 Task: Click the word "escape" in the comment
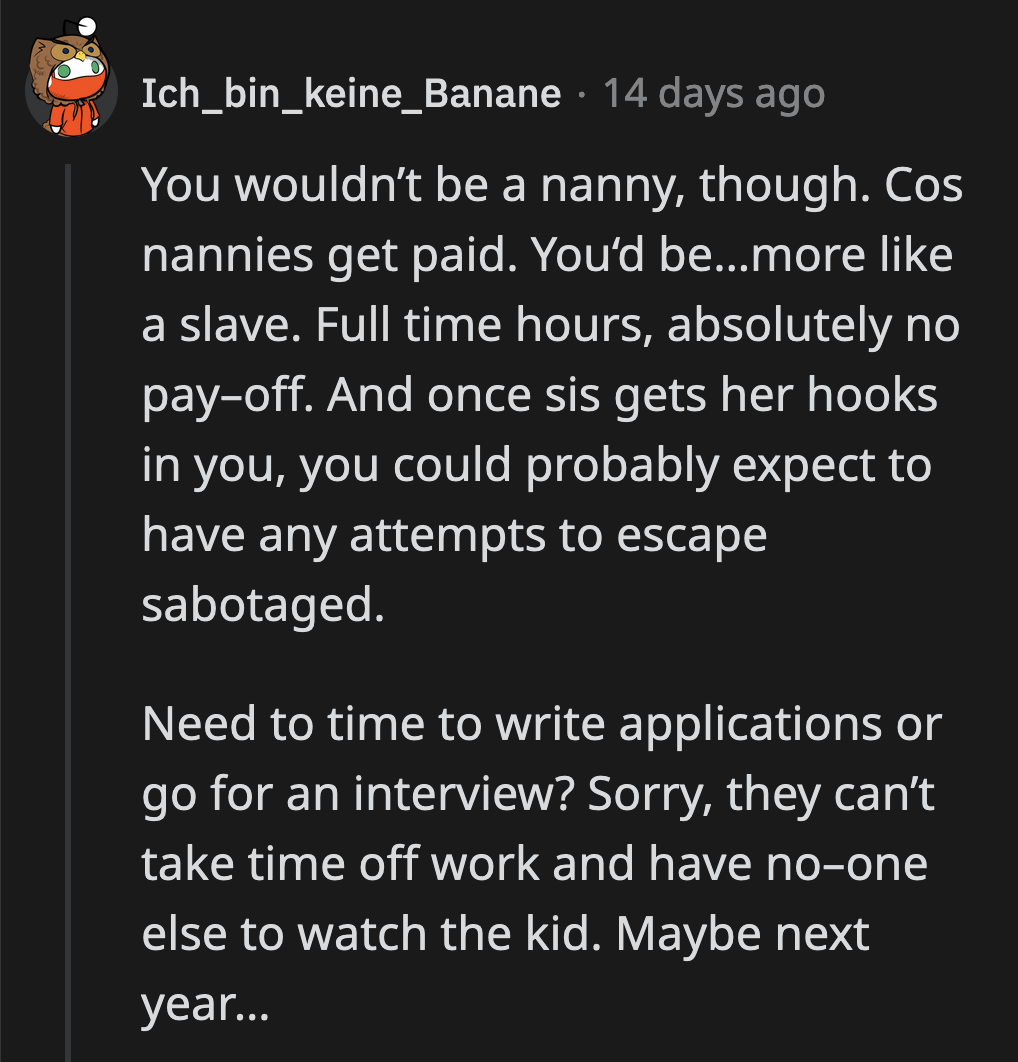tap(691, 537)
